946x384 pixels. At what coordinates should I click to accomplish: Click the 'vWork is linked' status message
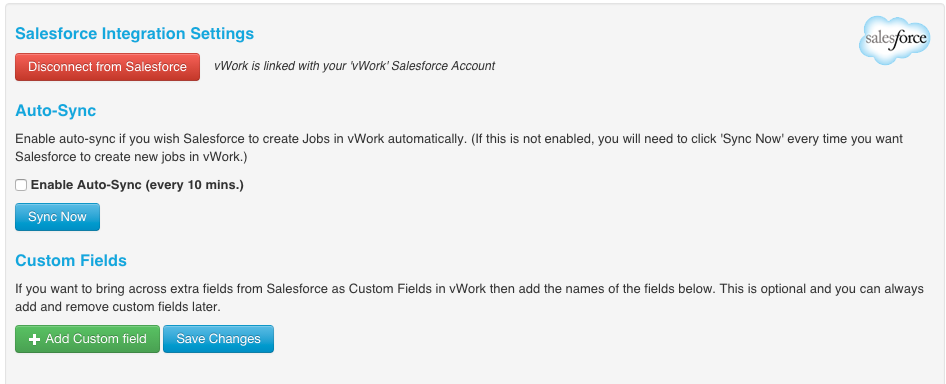pyautogui.click(x=355, y=66)
